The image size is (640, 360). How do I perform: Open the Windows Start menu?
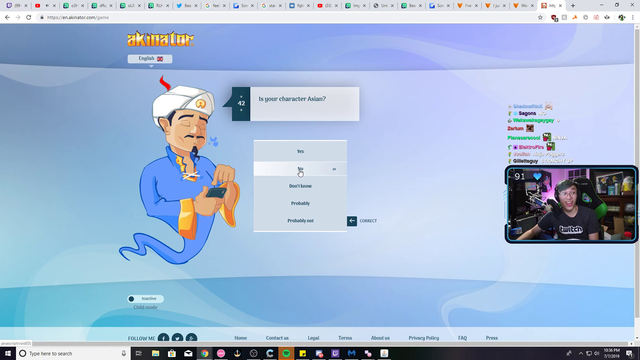8,353
